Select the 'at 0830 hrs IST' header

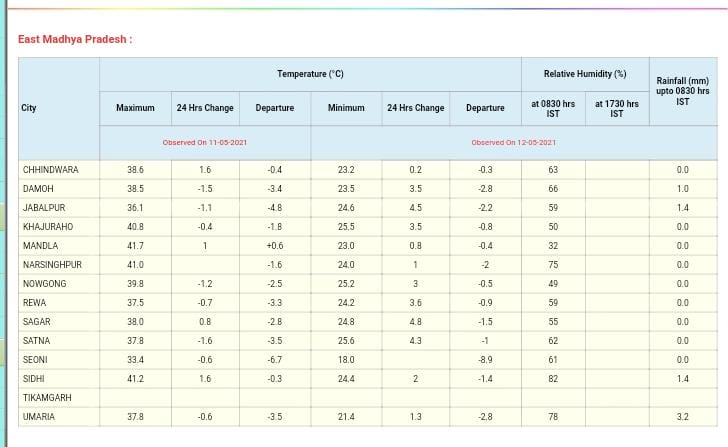552,108
